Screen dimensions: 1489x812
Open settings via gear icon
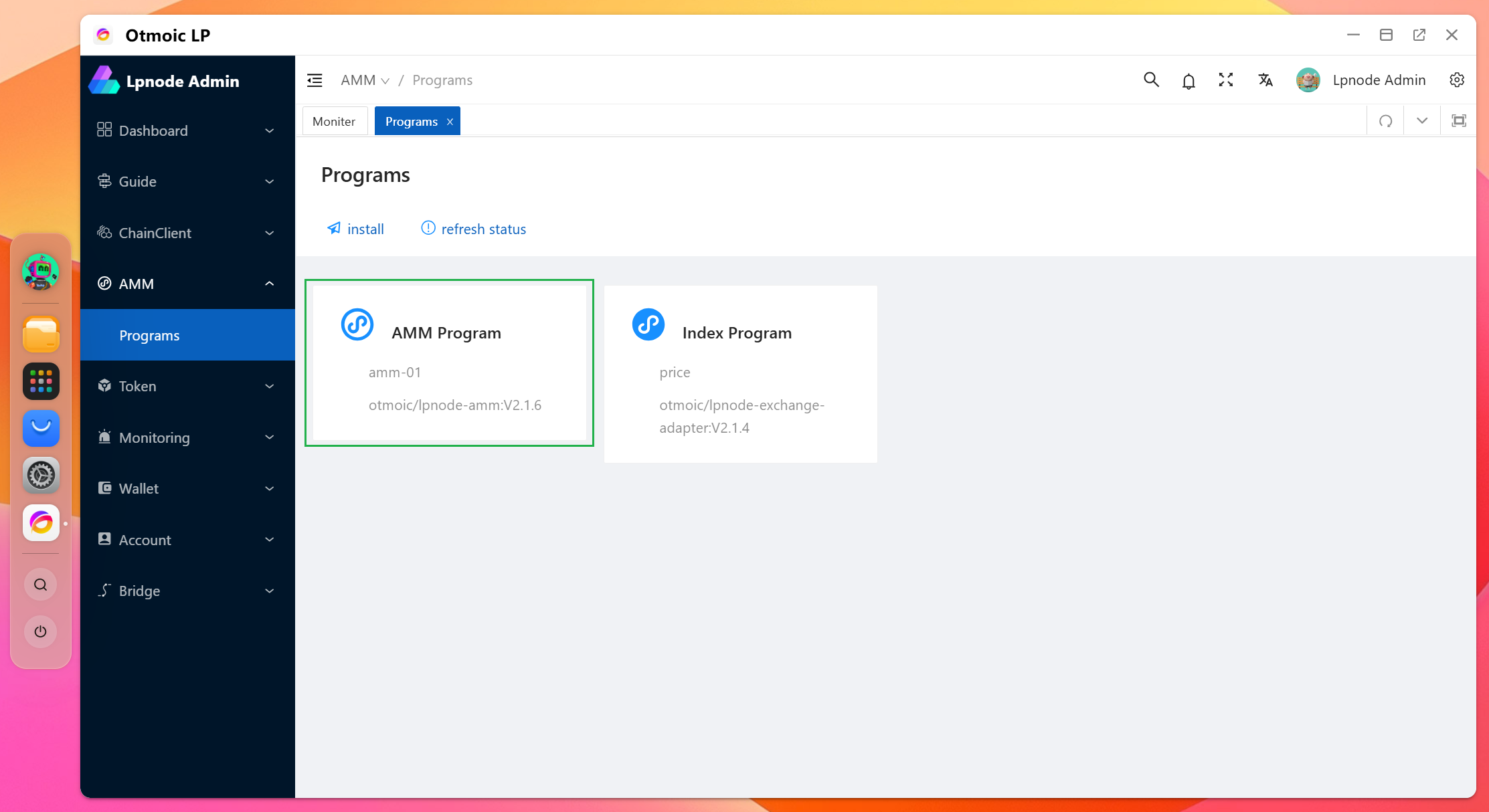point(1457,80)
